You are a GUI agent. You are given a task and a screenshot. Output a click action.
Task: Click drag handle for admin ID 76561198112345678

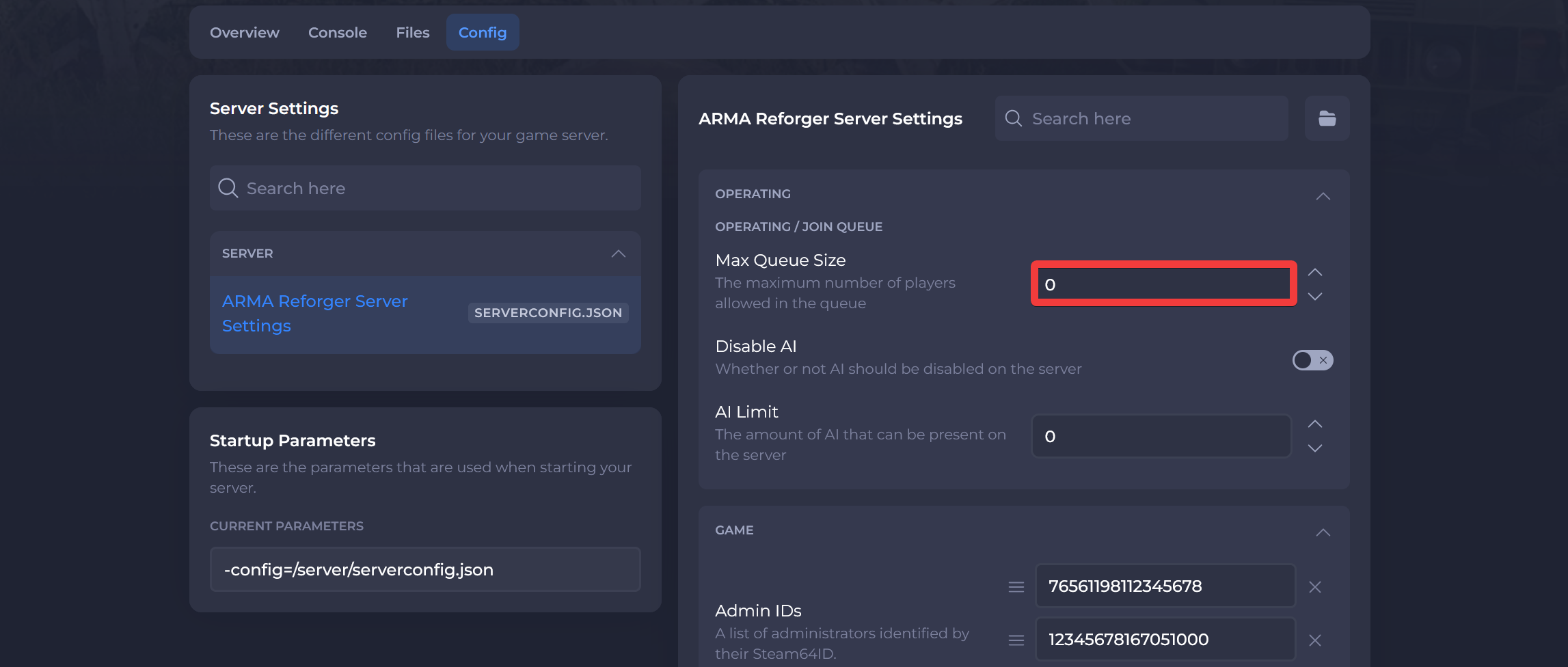tap(1016, 586)
